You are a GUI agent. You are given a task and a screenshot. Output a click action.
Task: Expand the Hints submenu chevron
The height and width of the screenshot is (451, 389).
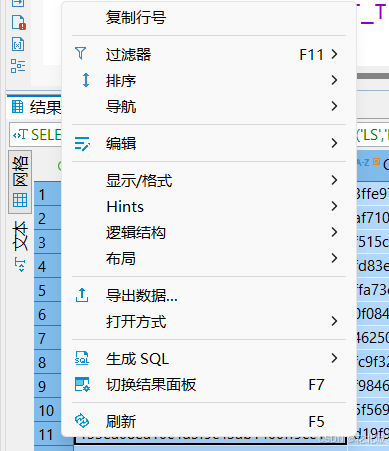pyautogui.click(x=334, y=206)
